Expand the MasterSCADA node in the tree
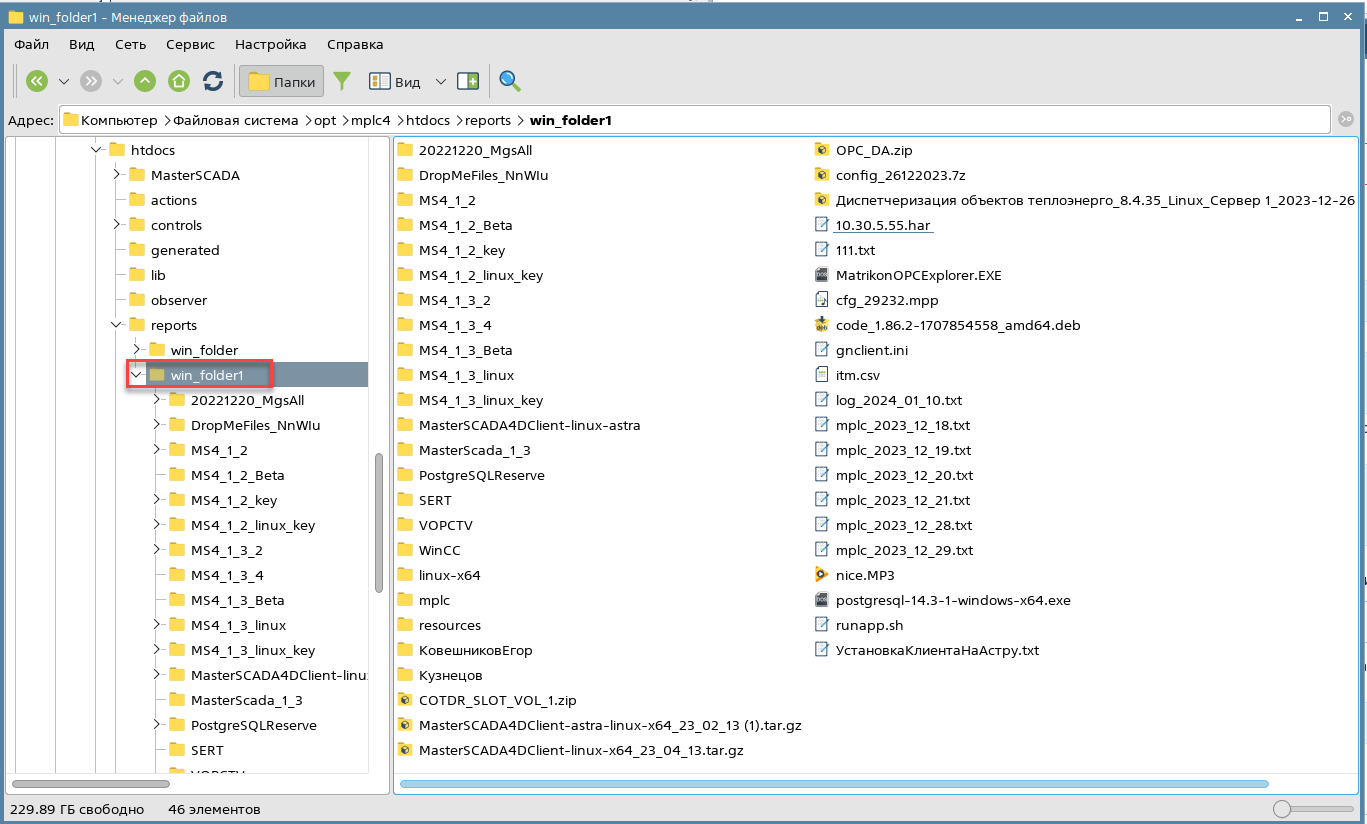 (x=117, y=175)
